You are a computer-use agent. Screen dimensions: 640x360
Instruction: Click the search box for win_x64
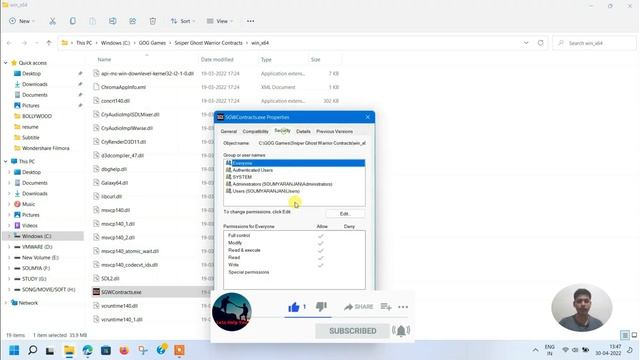[x=594, y=43]
